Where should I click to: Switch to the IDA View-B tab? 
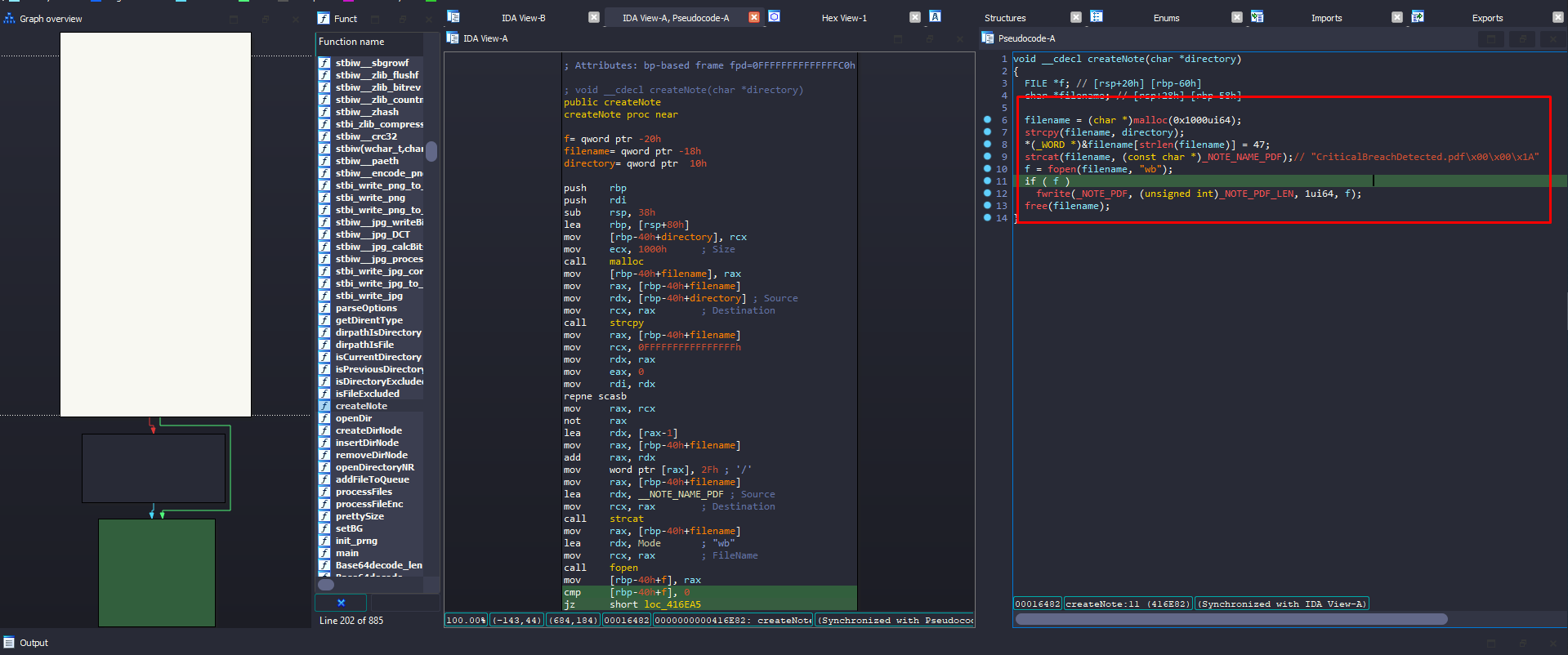[x=523, y=18]
